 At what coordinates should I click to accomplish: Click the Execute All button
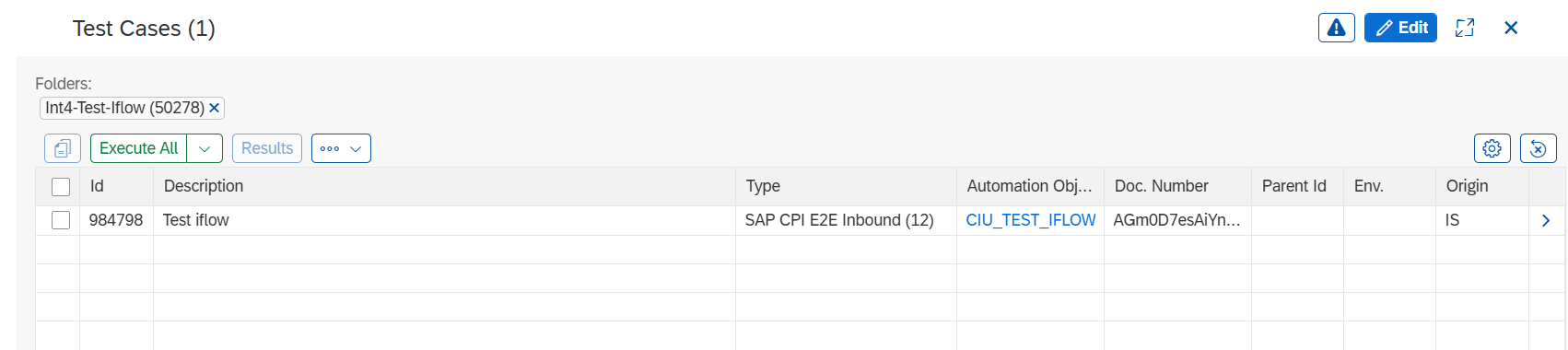[138, 148]
